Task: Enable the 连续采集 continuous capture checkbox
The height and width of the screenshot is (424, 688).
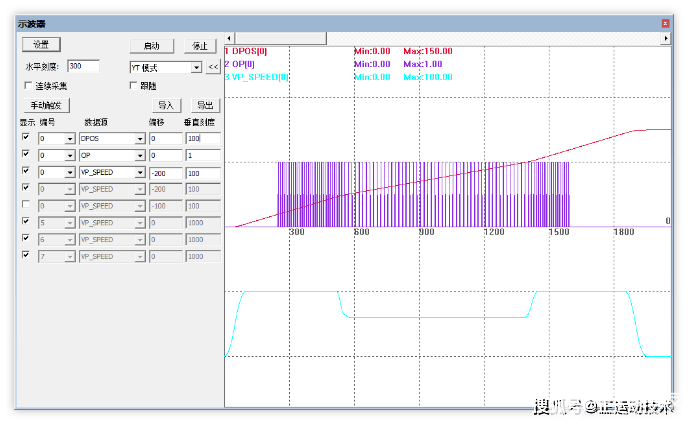Action: coord(27,86)
